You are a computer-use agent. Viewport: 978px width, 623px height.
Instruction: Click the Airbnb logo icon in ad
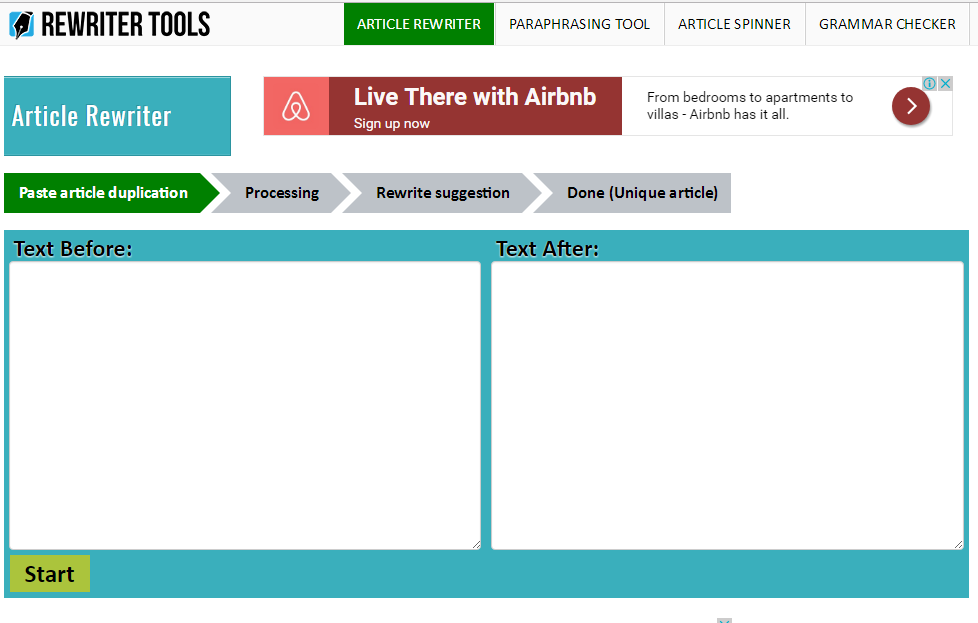coord(296,106)
